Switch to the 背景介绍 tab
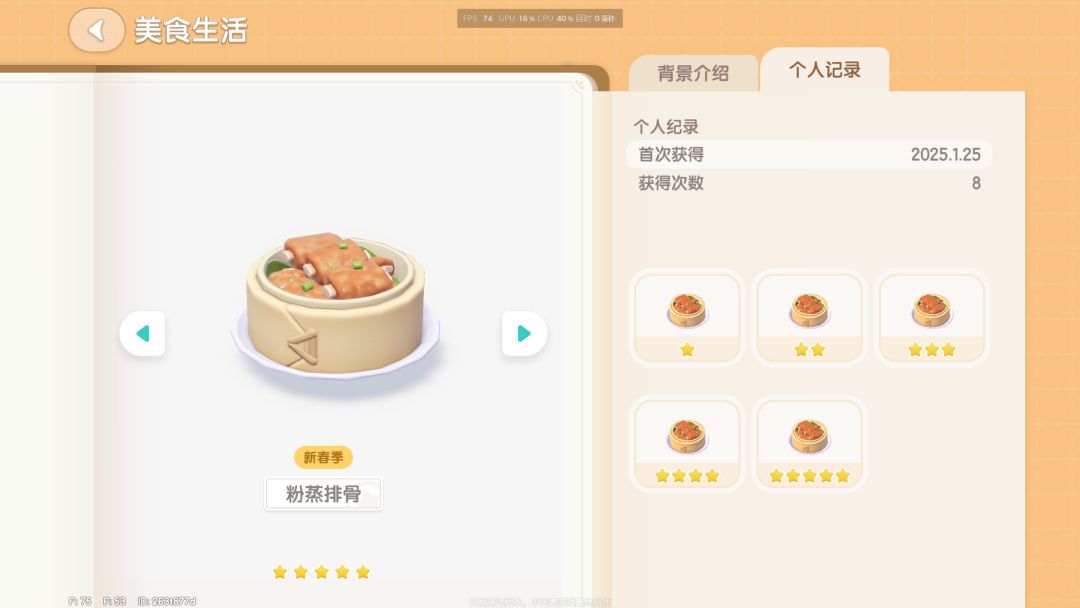 pyautogui.click(x=693, y=73)
